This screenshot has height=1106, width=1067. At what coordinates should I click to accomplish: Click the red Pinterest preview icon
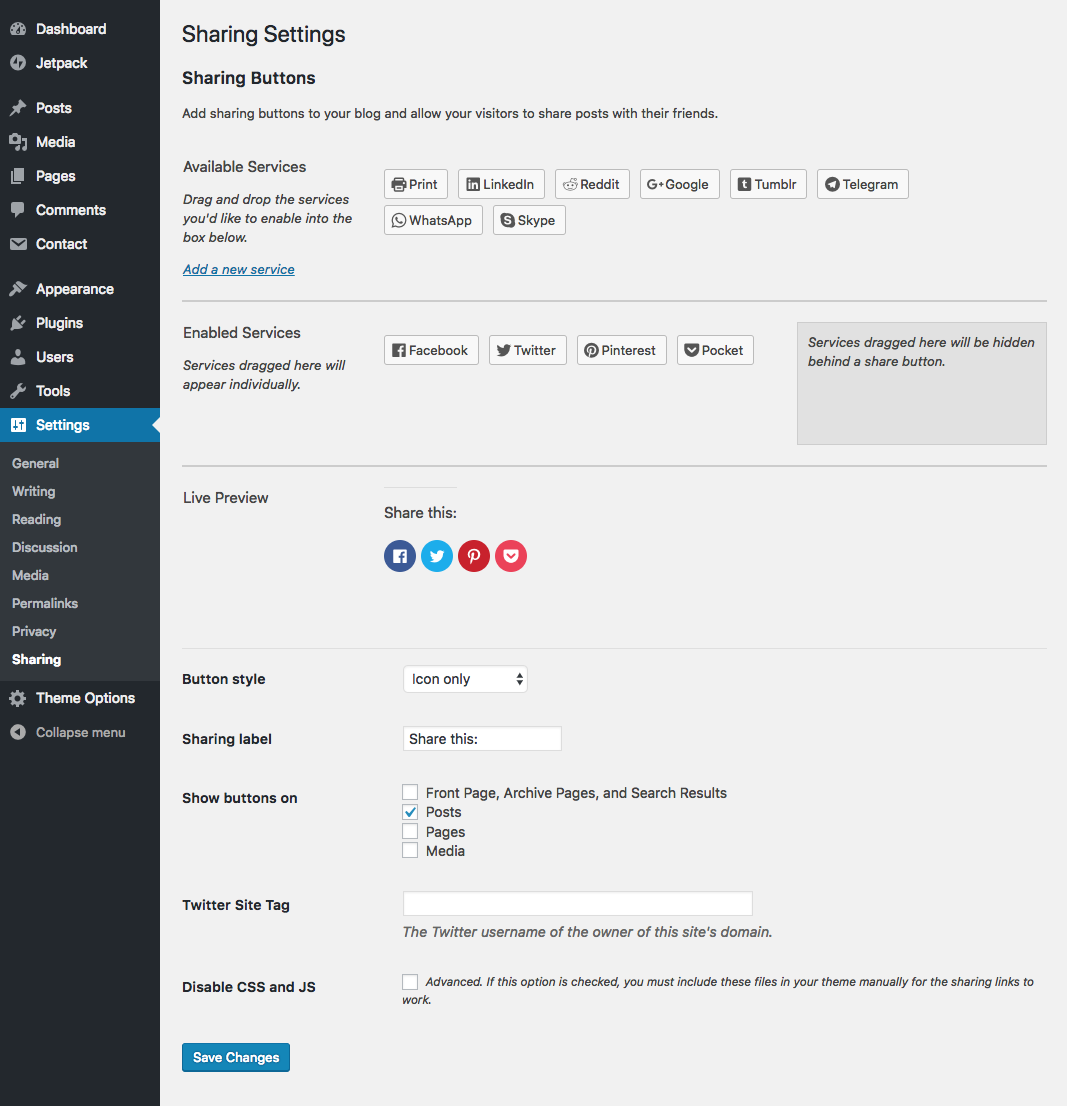tap(474, 556)
